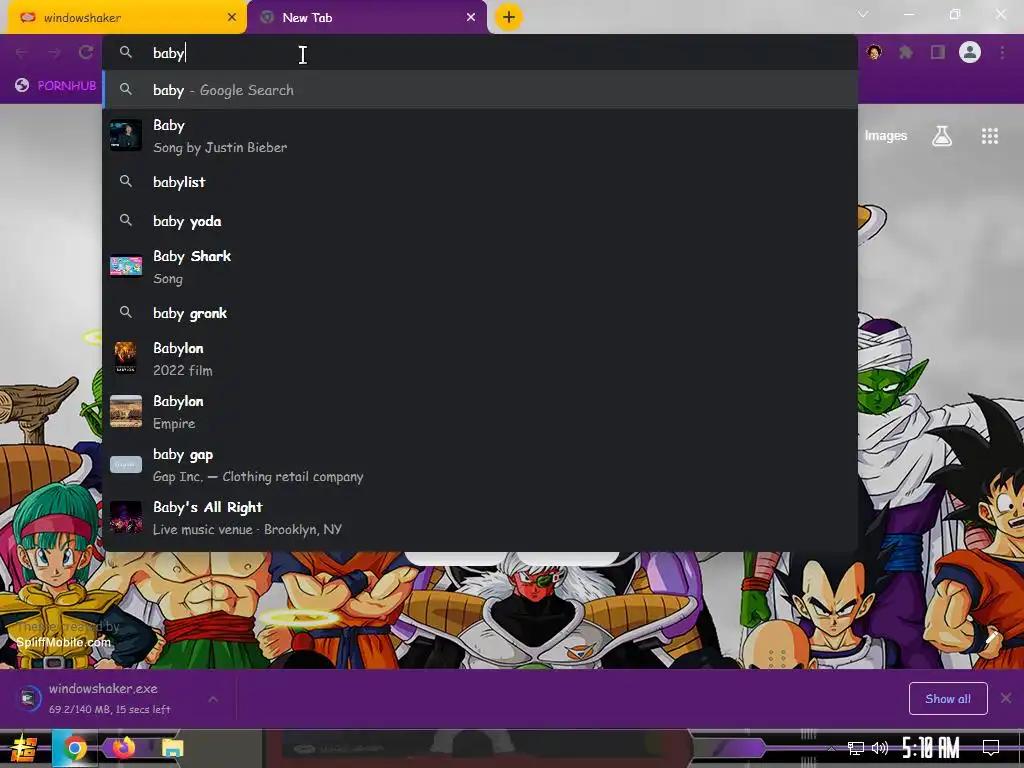Pick Babylon 2022 film suggestion
The height and width of the screenshot is (768, 1024).
click(x=480, y=359)
